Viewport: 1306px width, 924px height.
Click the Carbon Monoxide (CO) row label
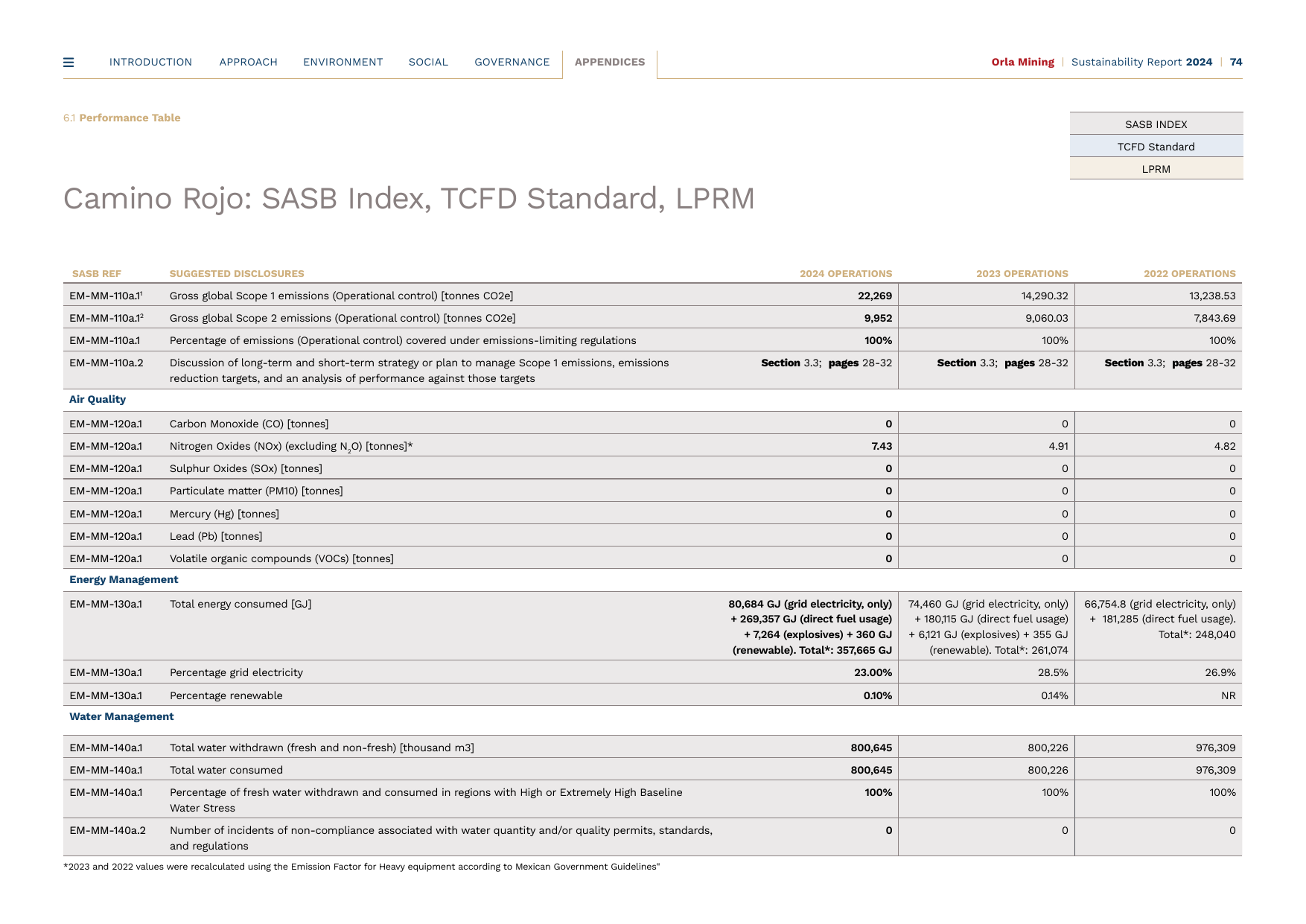pos(249,424)
